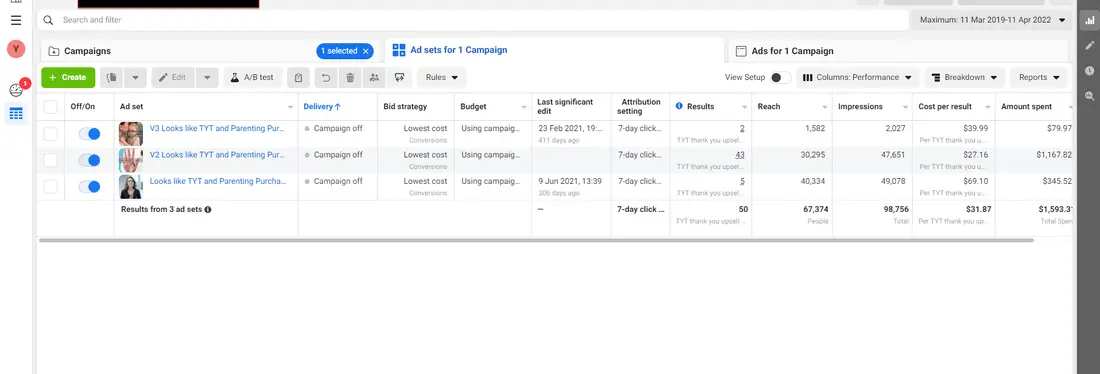The width and height of the screenshot is (1100, 374).
Task: Click the audience people icon
Action: (x=375, y=77)
